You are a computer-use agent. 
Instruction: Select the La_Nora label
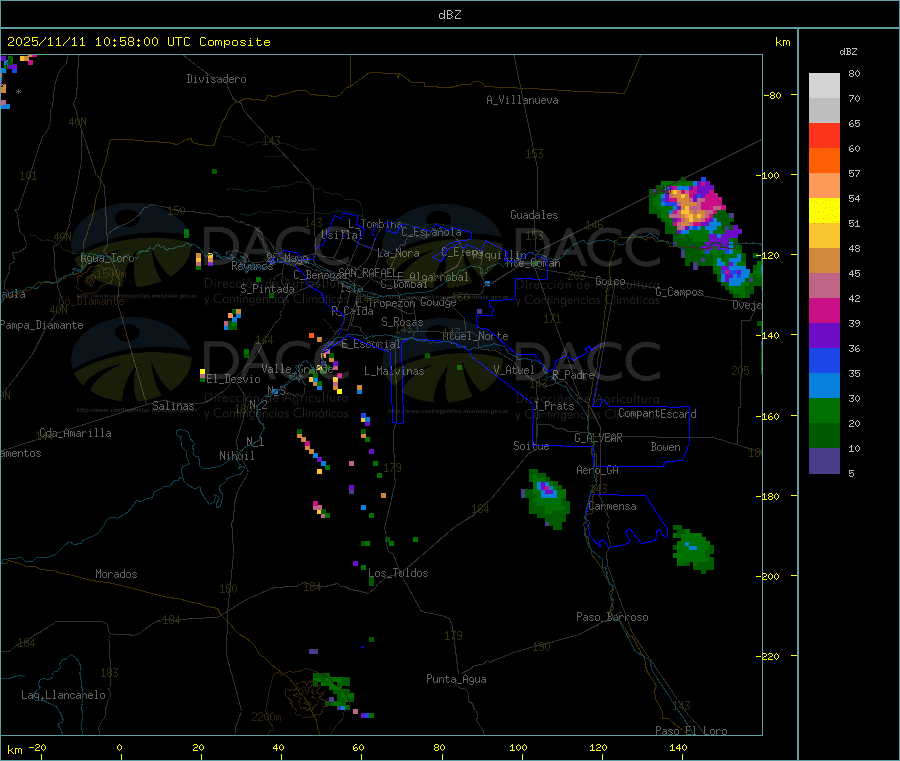[398, 253]
